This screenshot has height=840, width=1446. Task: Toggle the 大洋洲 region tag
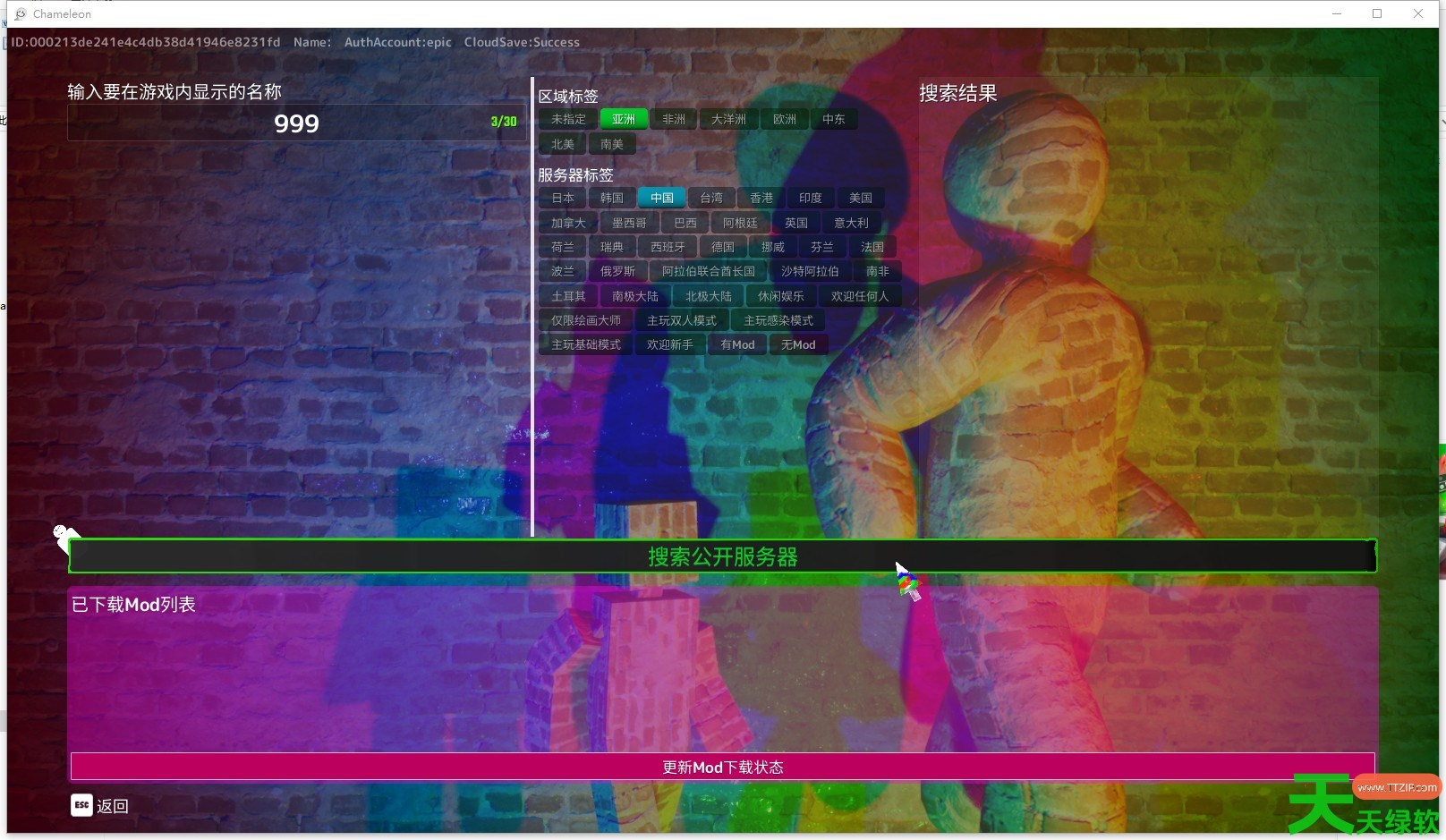[x=728, y=119]
